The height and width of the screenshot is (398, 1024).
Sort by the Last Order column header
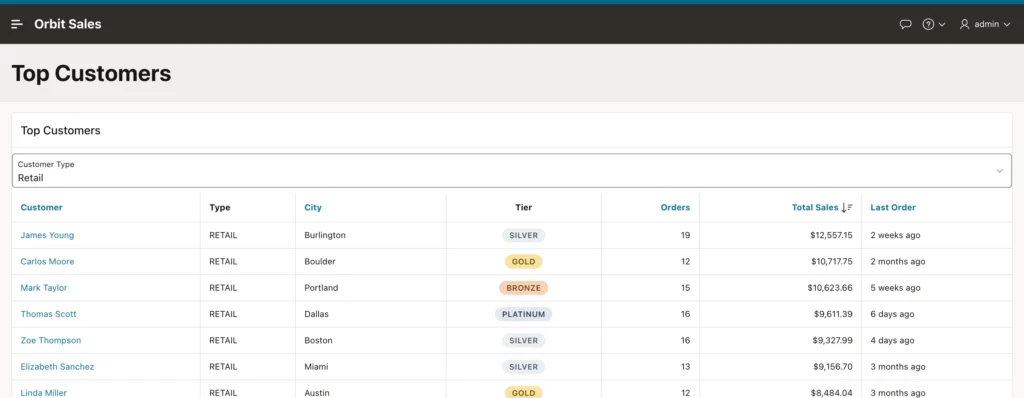pos(893,207)
